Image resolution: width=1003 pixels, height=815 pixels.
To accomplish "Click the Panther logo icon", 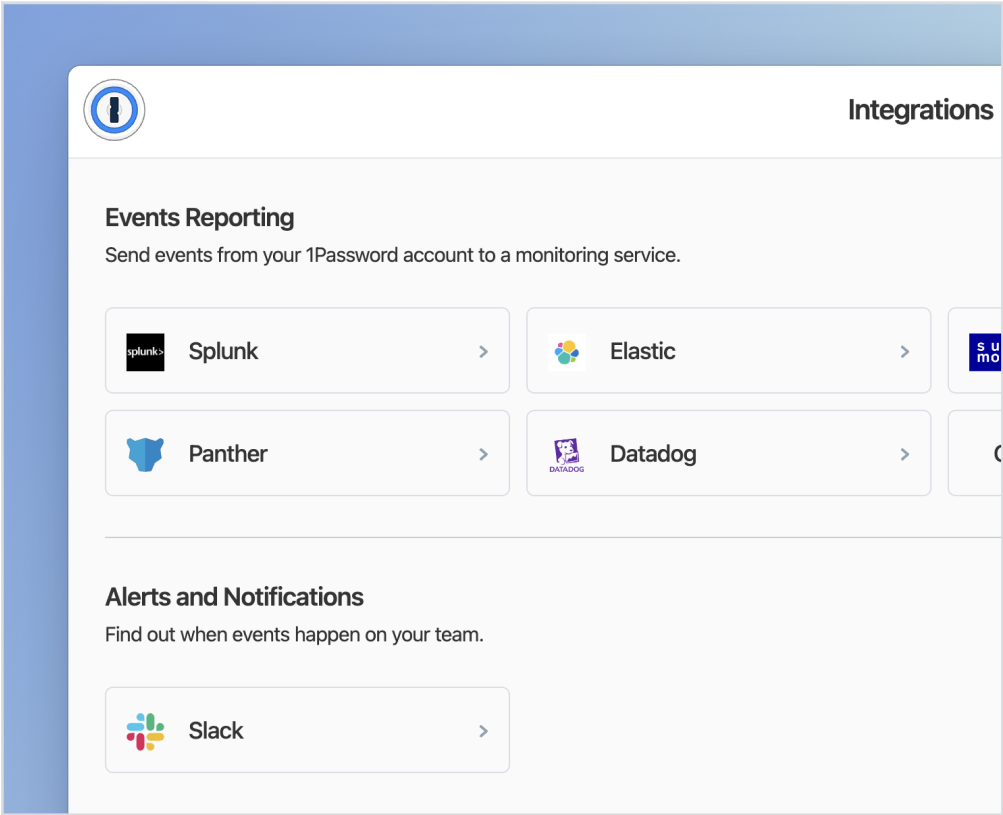I will 145,454.
